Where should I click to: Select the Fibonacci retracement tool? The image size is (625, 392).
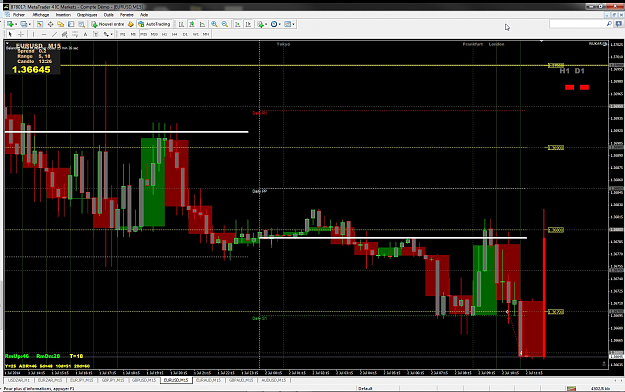click(75, 34)
